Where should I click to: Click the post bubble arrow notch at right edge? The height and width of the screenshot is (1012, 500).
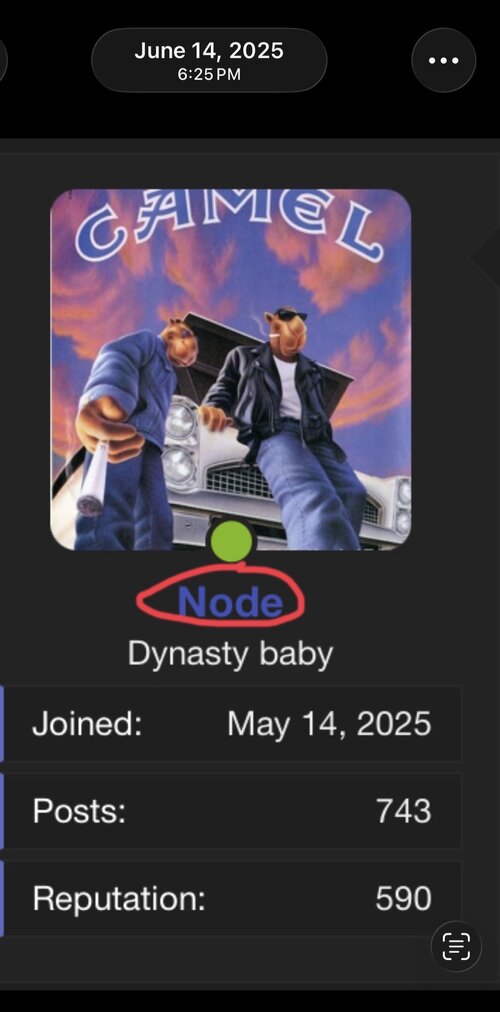pos(484,257)
